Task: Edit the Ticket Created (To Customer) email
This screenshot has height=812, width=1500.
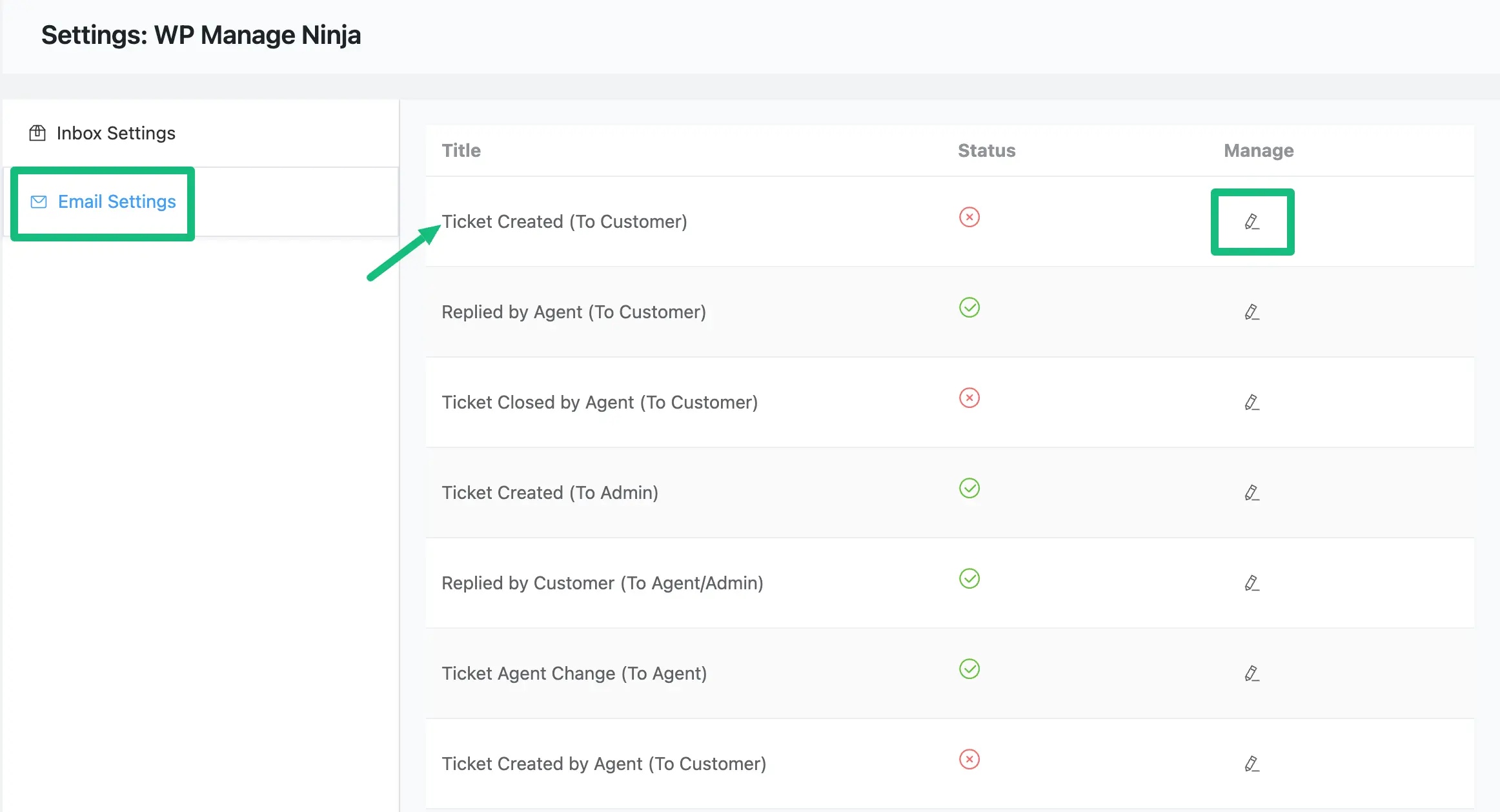Action: coord(1252,222)
